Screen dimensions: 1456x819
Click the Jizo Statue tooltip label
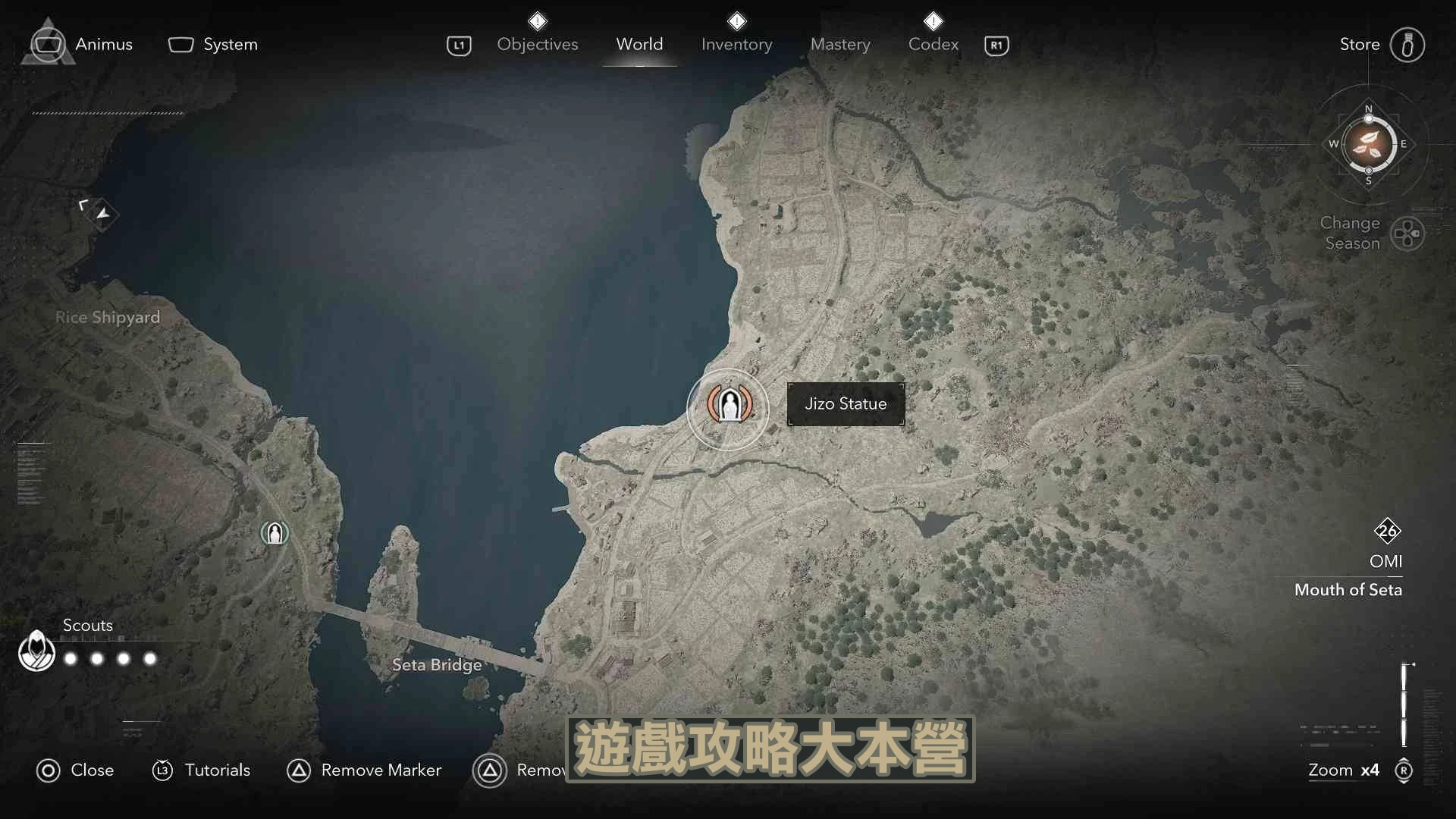(846, 404)
